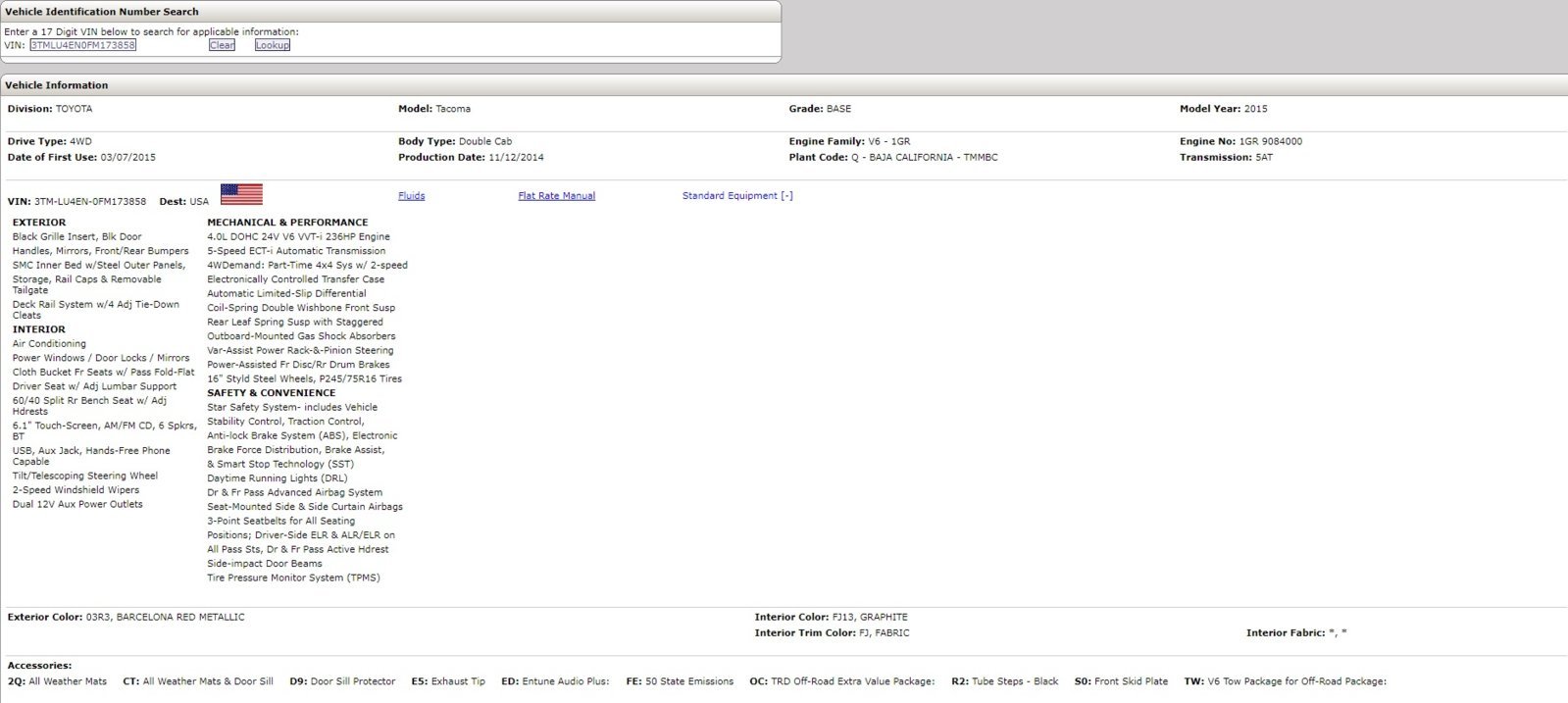Click the VIN 3TM-LU4EN-0FM173858 text
This screenshot has width=1568, height=703.
point(76,202)
